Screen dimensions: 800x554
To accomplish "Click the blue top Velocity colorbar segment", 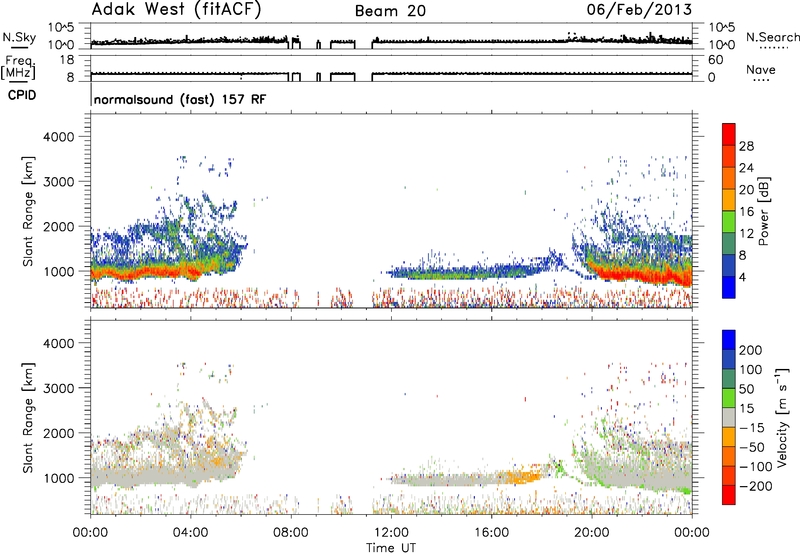I will [x=729, y=340].
